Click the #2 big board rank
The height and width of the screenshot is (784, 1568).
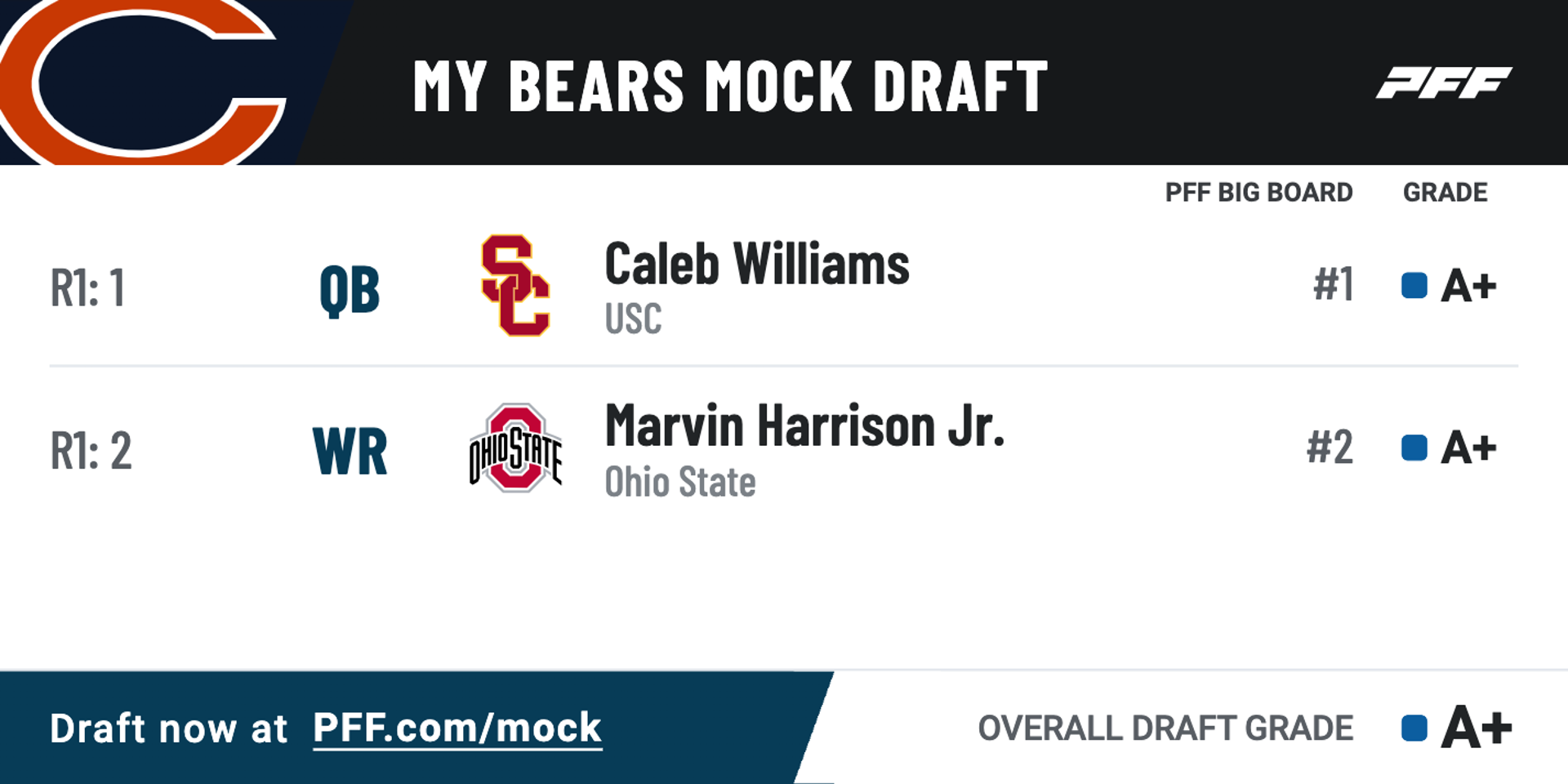[1330, 448]
